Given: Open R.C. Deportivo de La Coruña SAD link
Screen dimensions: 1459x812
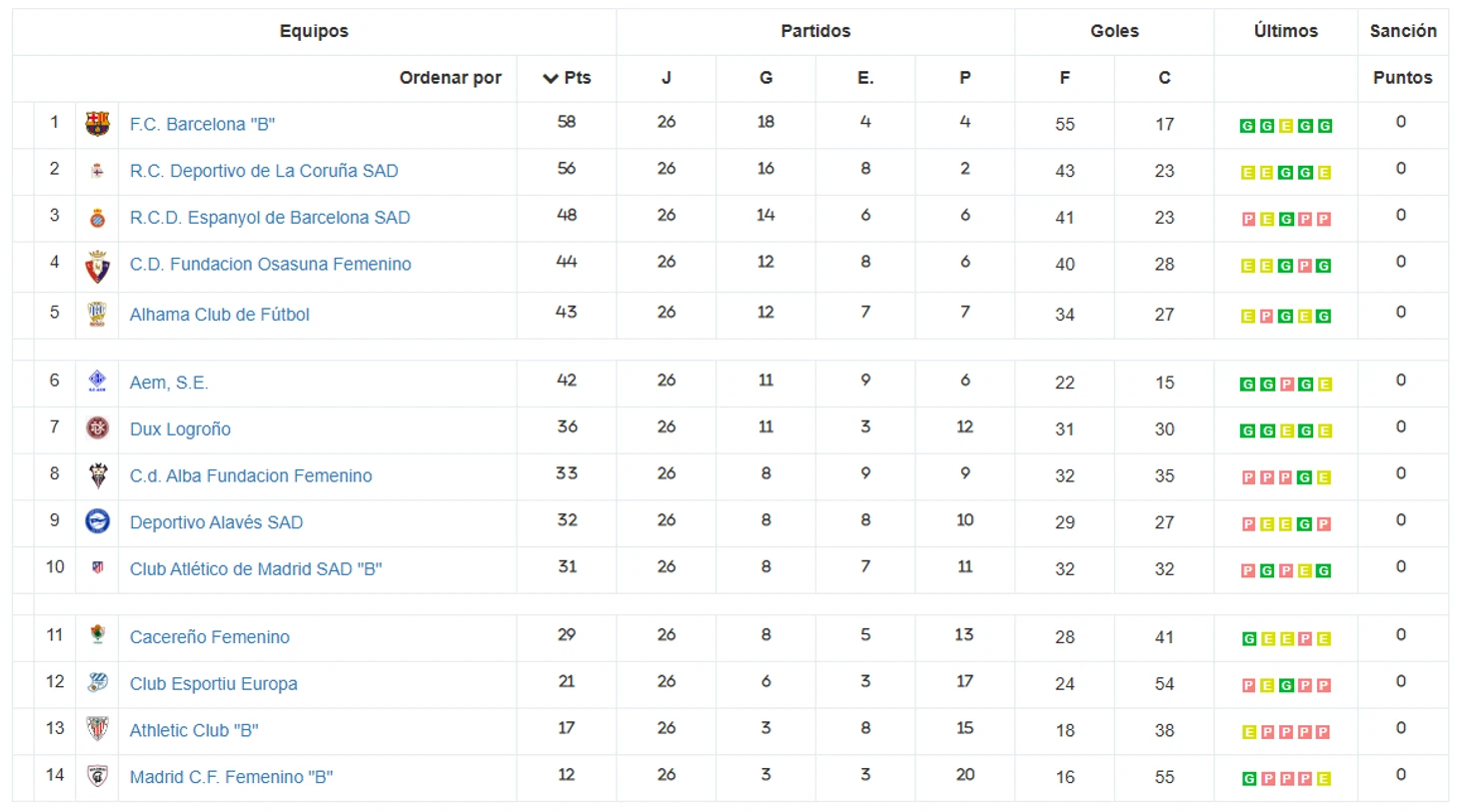Looking at the screenshot, I should click(264, 171).
